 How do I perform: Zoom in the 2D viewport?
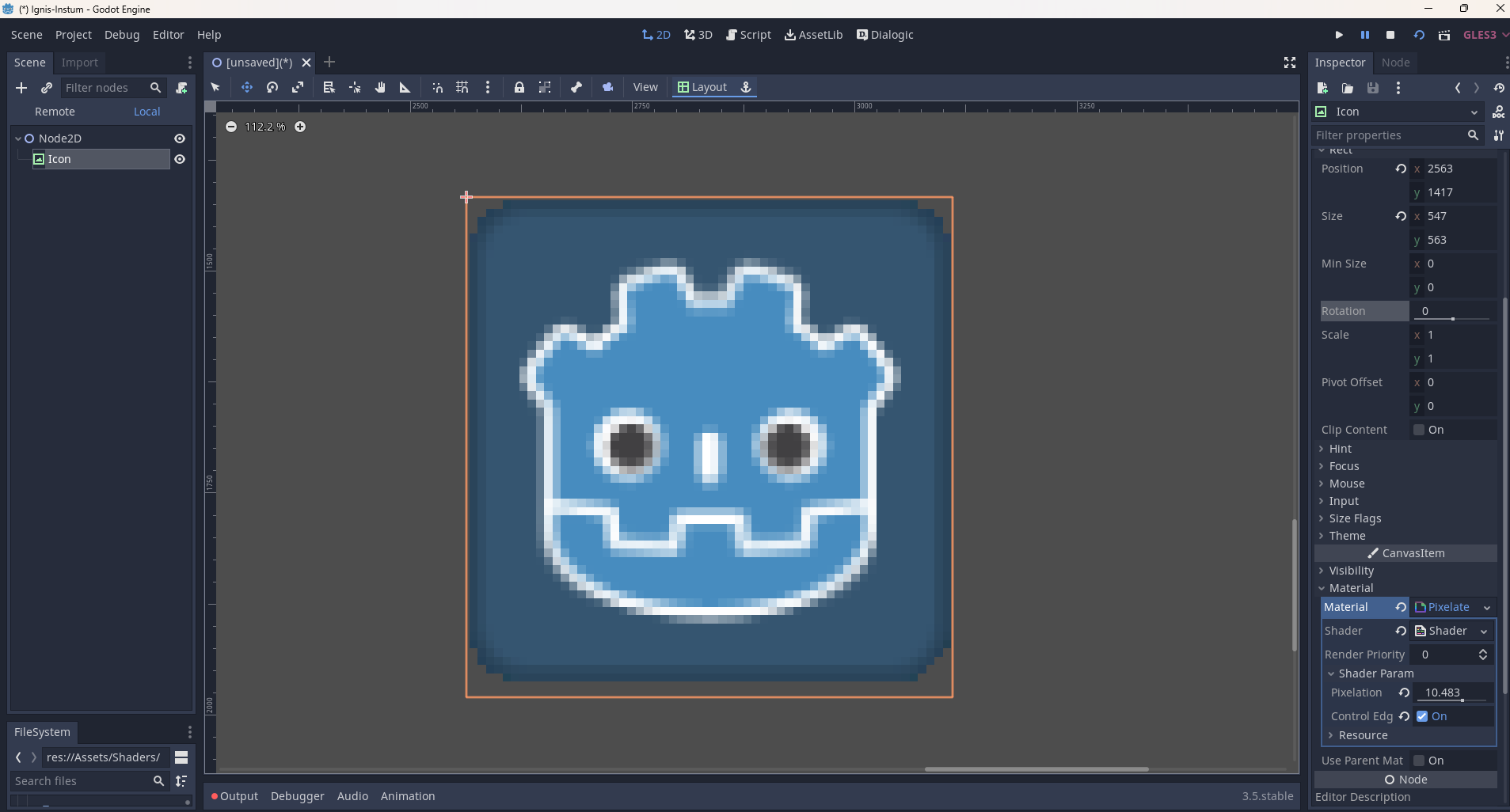coord(300,127)
